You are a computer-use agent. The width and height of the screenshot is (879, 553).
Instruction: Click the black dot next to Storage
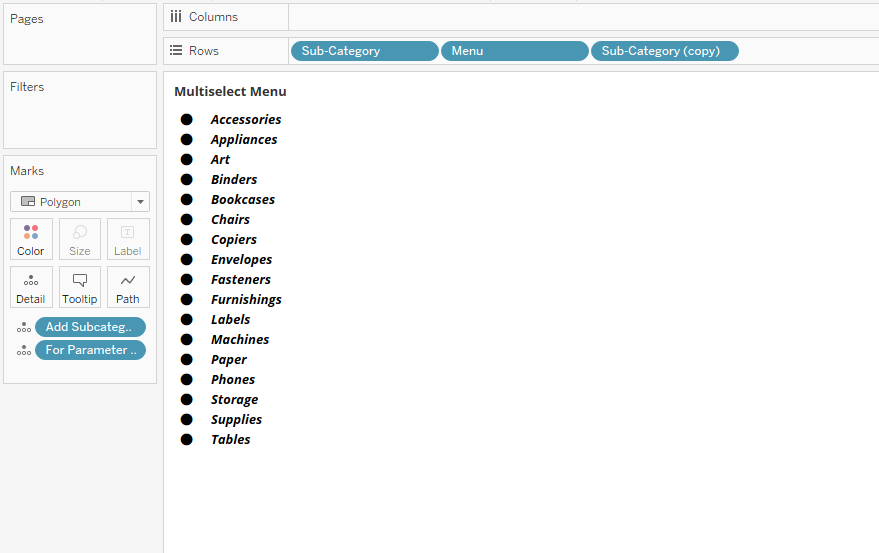187,400
